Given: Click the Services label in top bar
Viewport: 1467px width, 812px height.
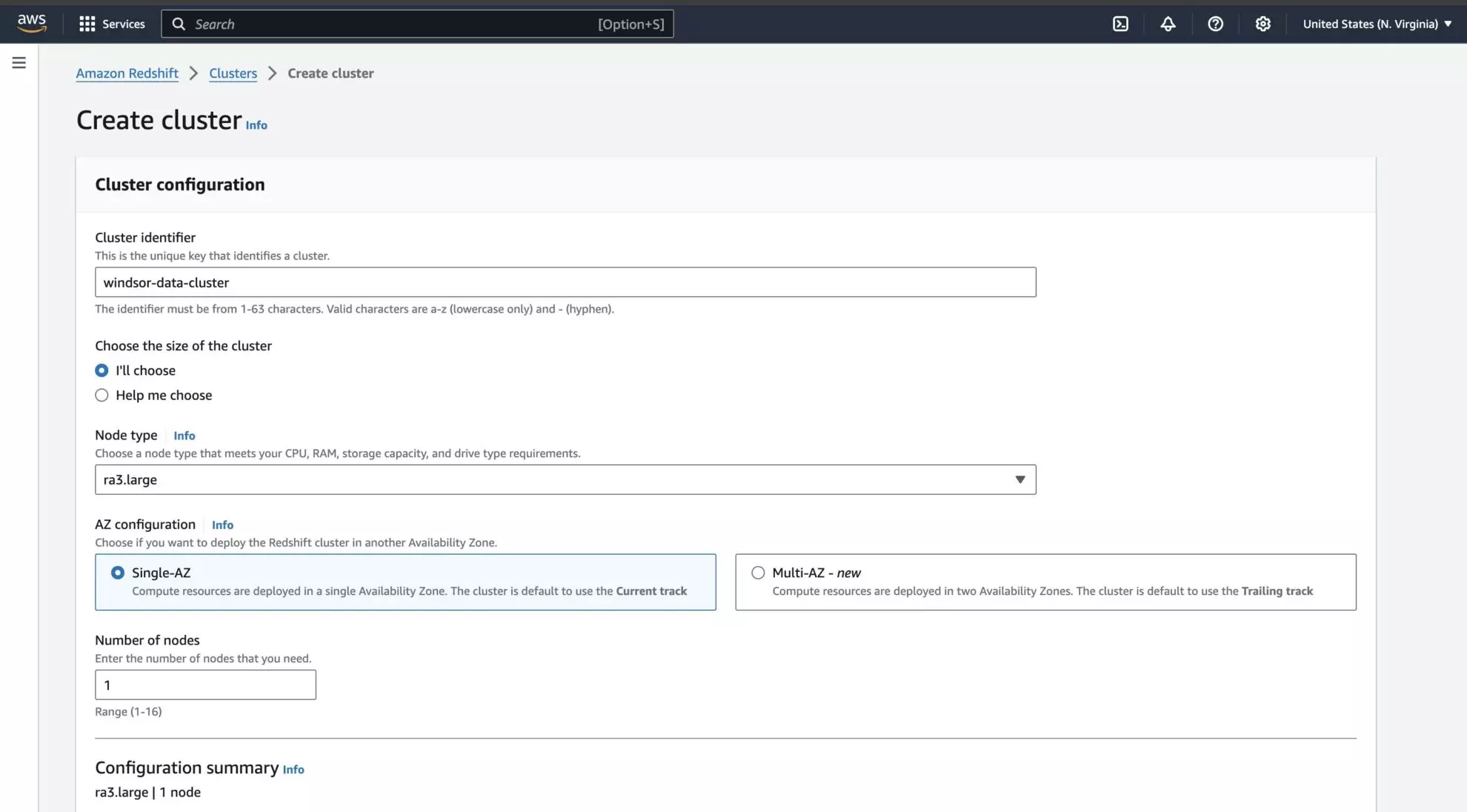Looking at the screenshot, I should click(x=124, y=24).
